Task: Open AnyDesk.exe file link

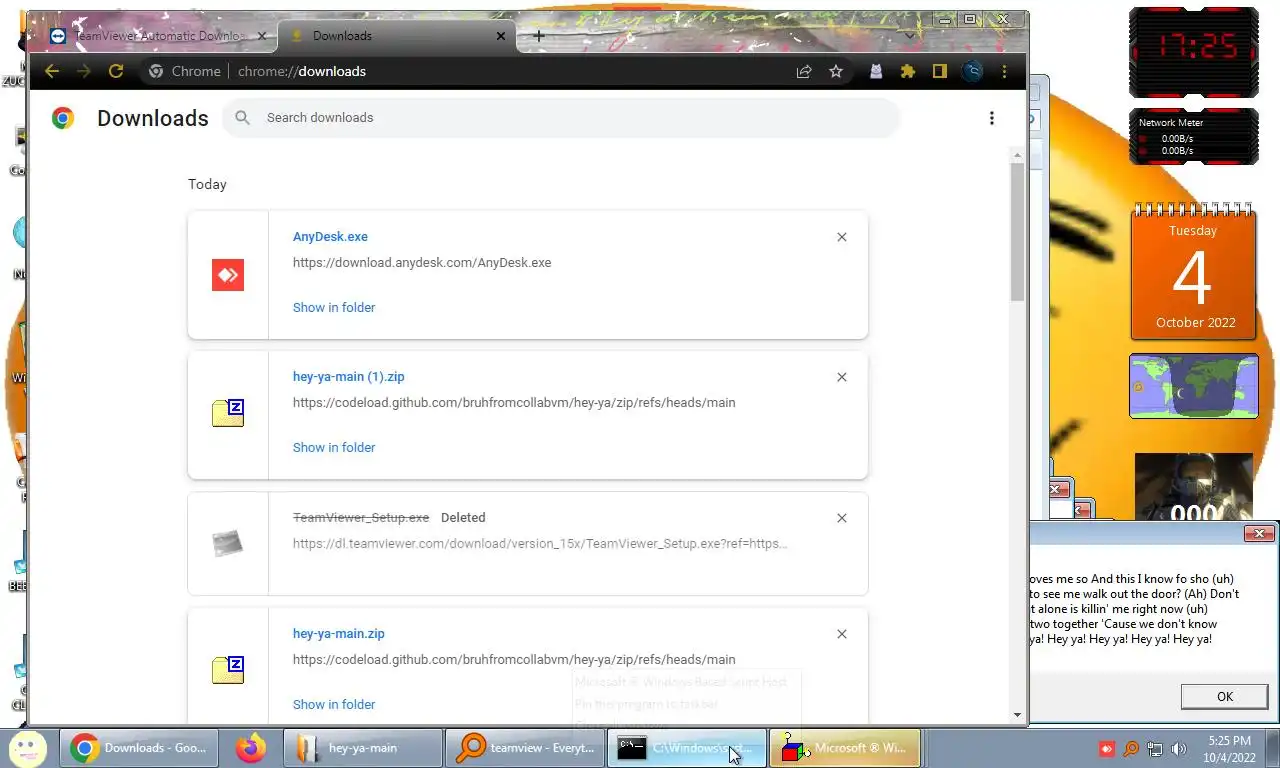Action: tap(330, 237)
